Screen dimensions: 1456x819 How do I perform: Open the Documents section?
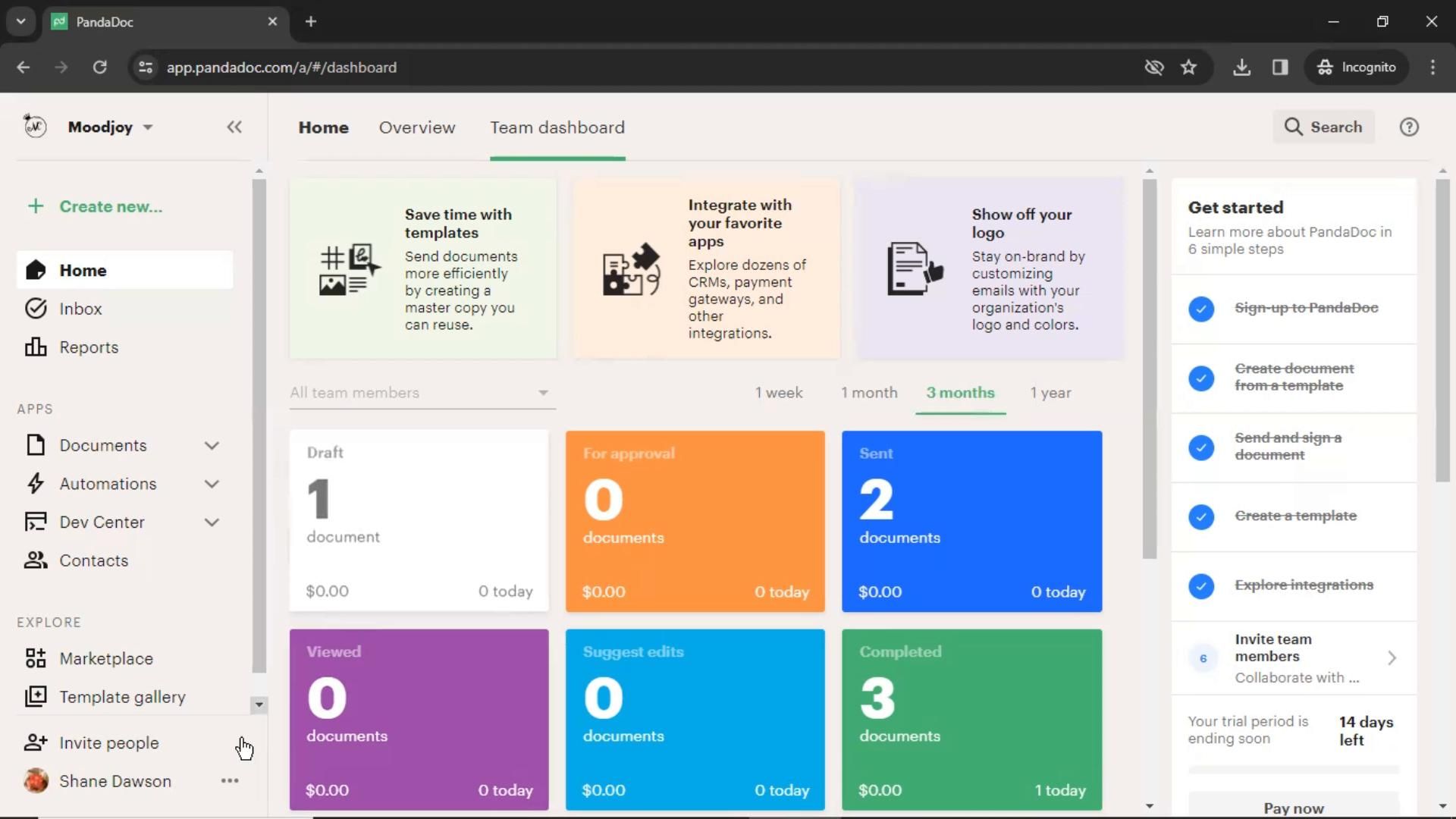point(103,445)
